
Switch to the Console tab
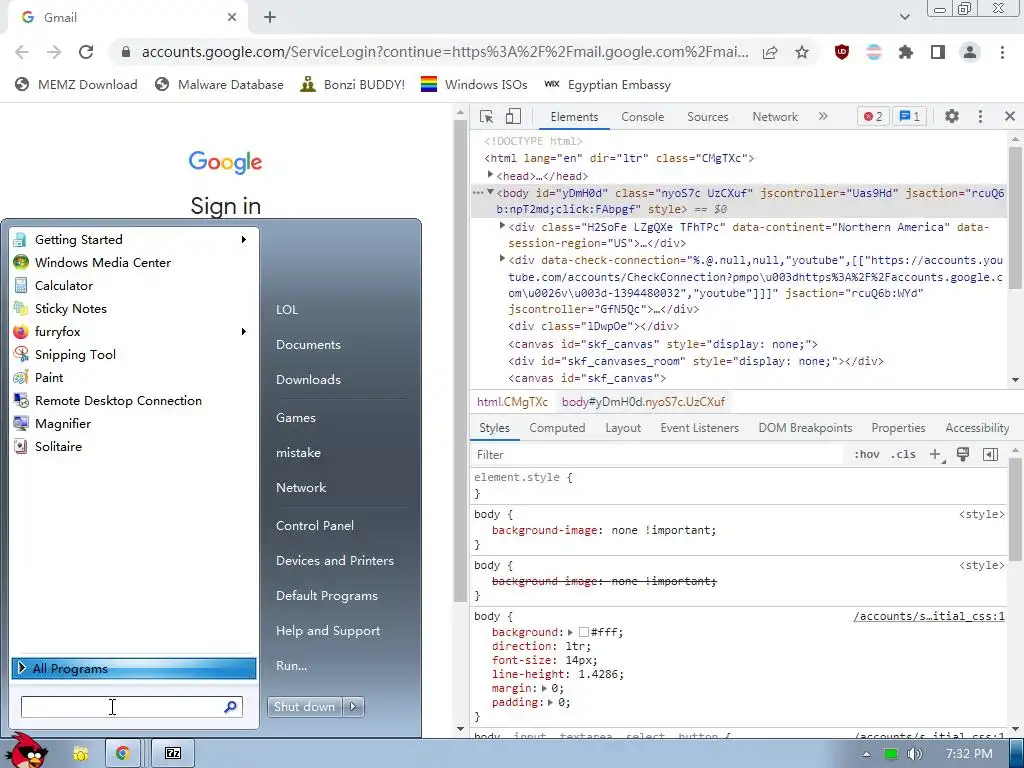[x=643, y=116]
